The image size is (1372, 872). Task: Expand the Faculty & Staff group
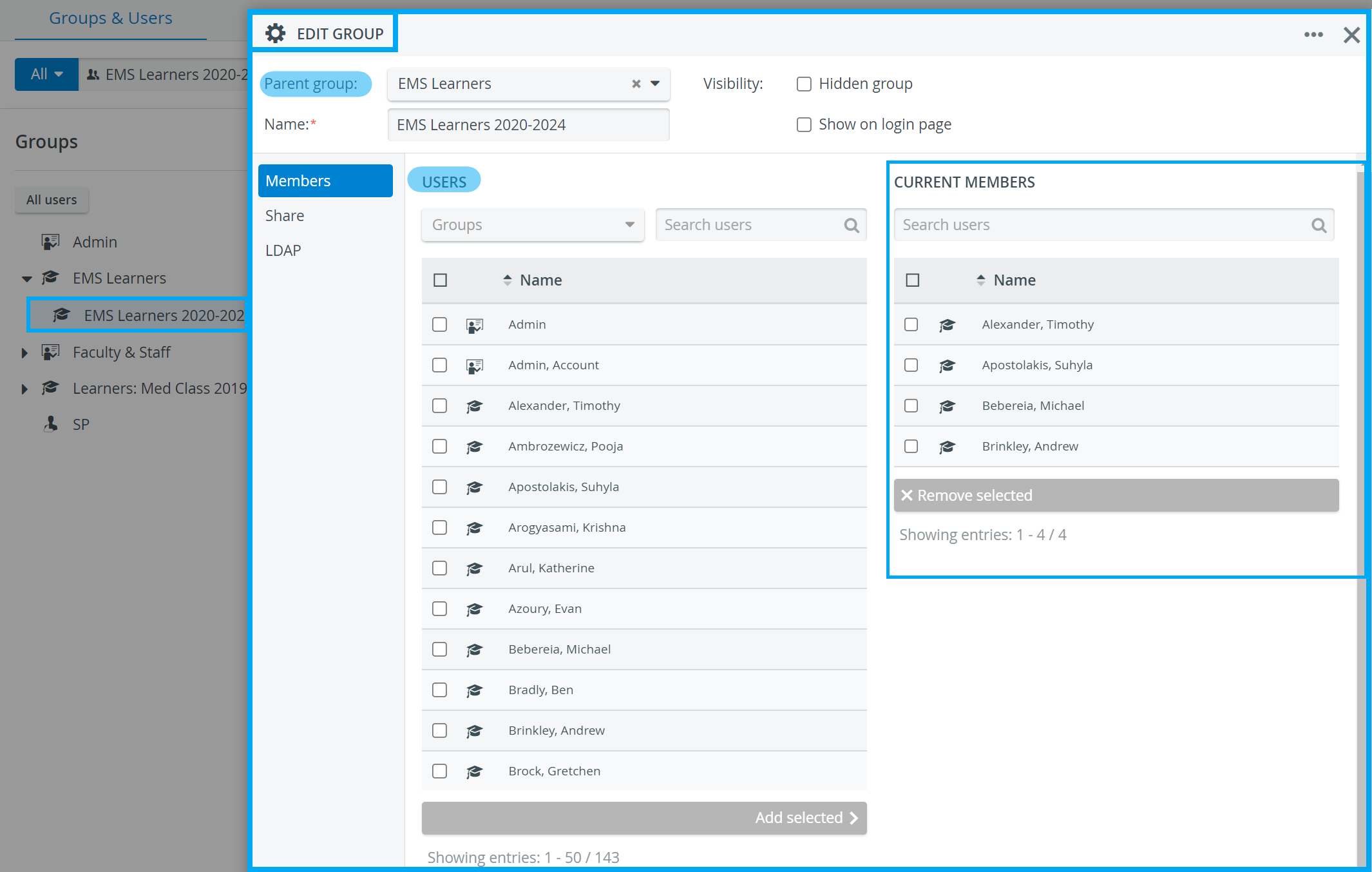pos(24,353)
